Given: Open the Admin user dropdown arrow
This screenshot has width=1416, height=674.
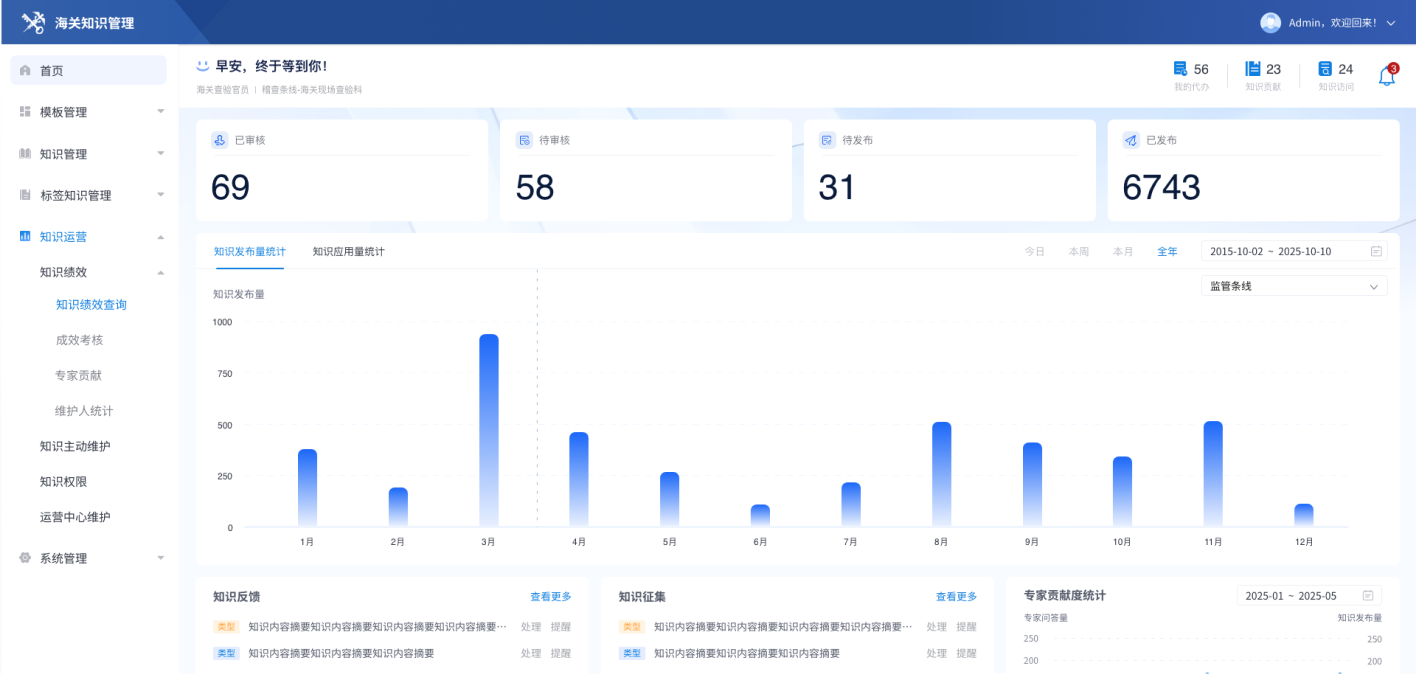Looking at the screenshot, I should click(x=1391, y=23).
